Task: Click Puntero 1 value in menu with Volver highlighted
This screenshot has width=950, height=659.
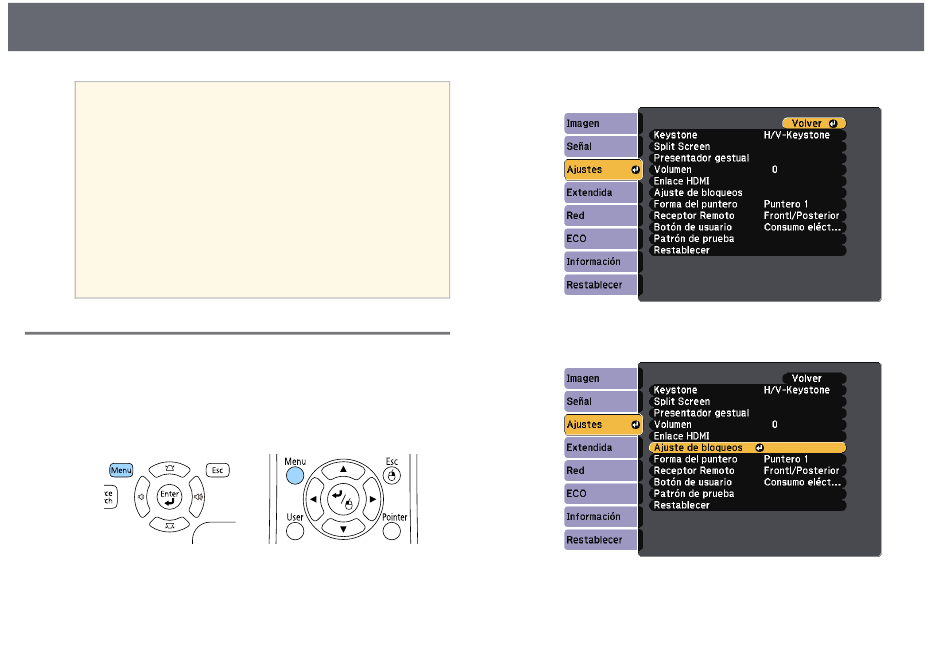Action: [x=786, y=204]
